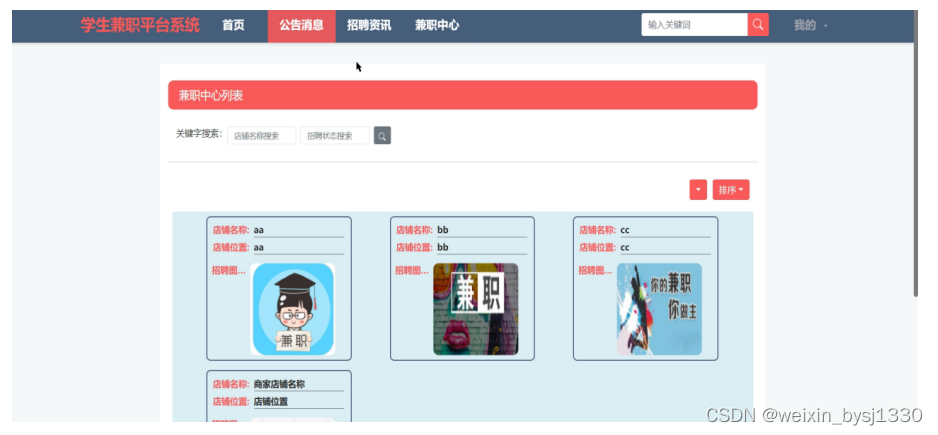
Task: Go to 招聘资讯 page
Action: tap(369, 25)
